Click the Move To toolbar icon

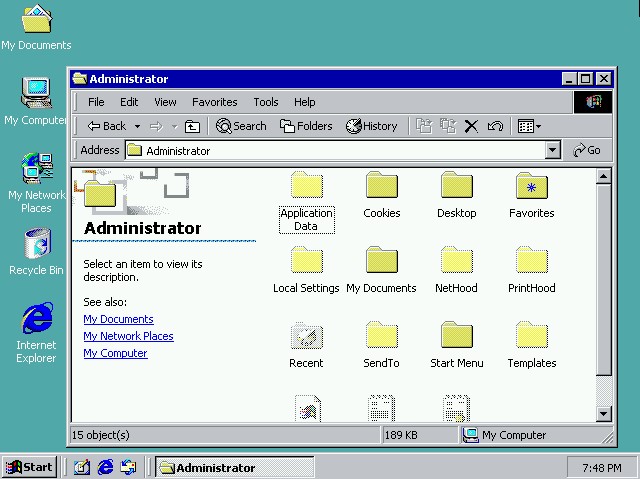424,126
